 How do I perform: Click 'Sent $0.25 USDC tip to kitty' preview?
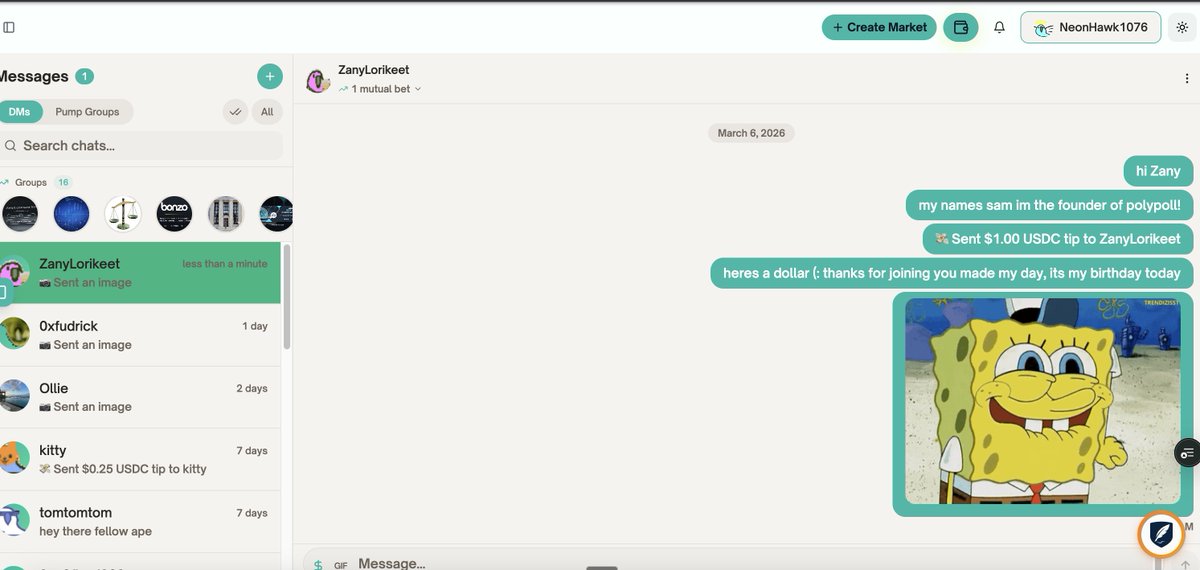[123, 469]
